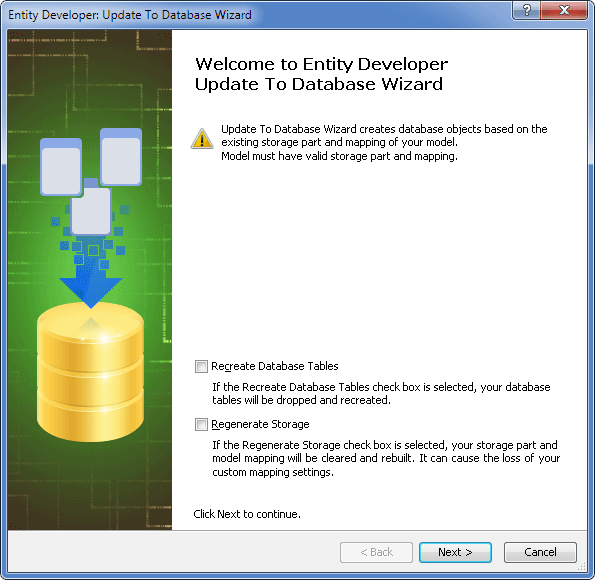The height and width of the screenshot is (580, 595).
Task: Click the window resize grip corner
Action: click(x=582, y=567)
